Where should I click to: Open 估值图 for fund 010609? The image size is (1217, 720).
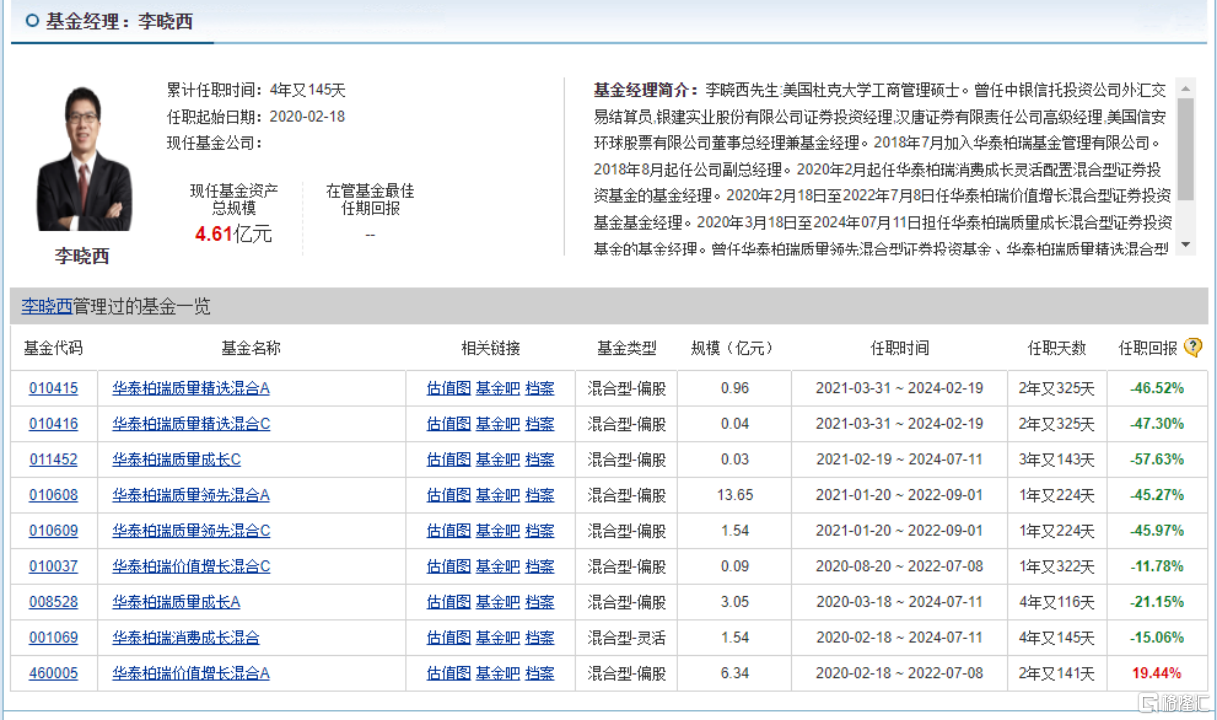(x=448, y=531)
